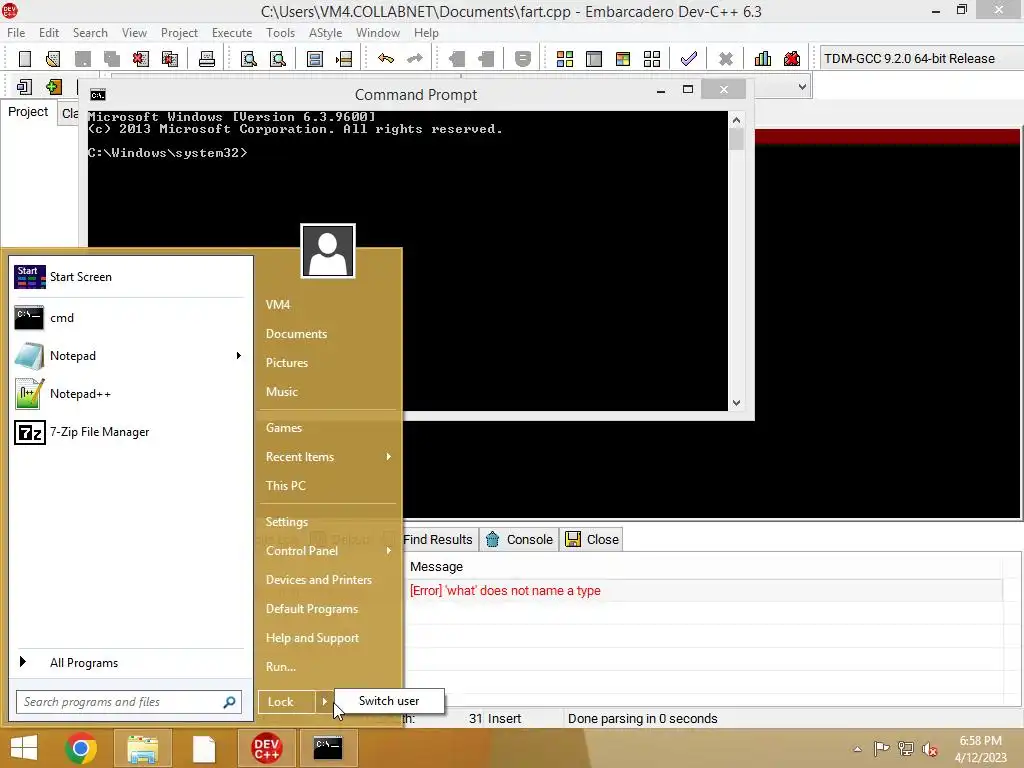This screenshot has width=1024, height=768.
Task: Click the Save All icon
Action: tap(112, 59)
